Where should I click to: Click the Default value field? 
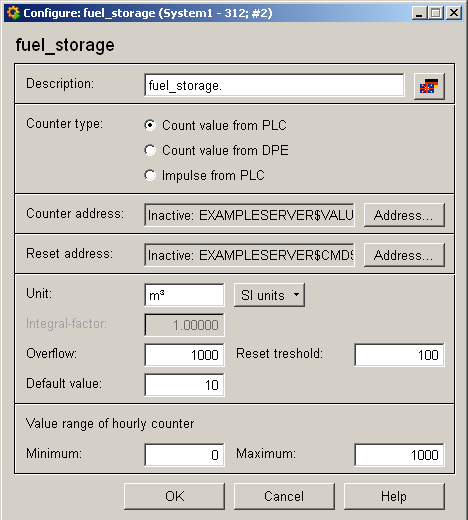click(184, 385)
